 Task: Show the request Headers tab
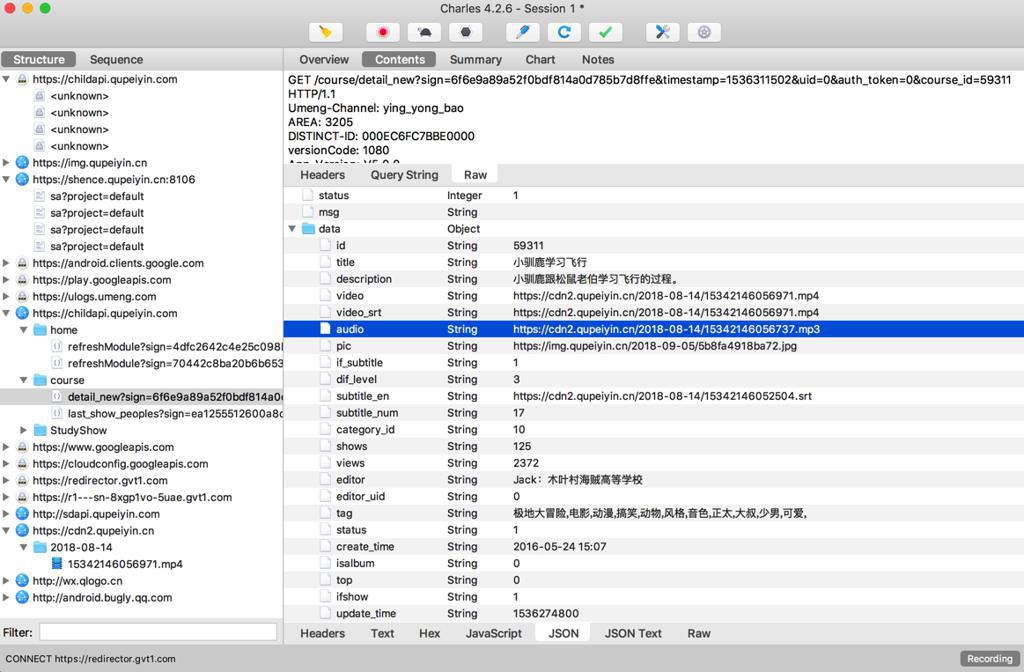tap(322, 175)
